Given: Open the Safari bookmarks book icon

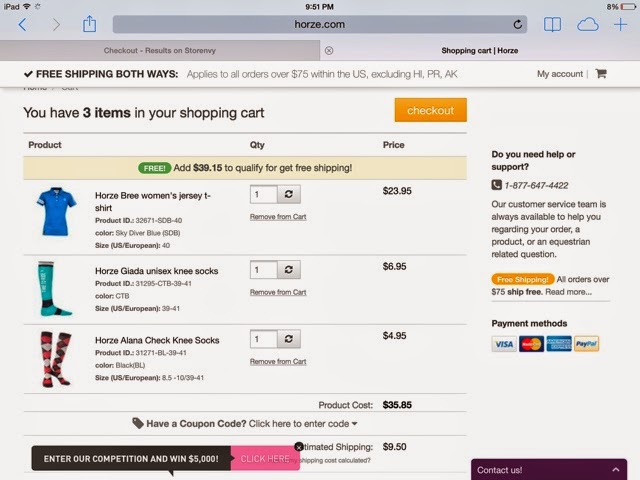Looking at the screenshot, I should 552,24.
